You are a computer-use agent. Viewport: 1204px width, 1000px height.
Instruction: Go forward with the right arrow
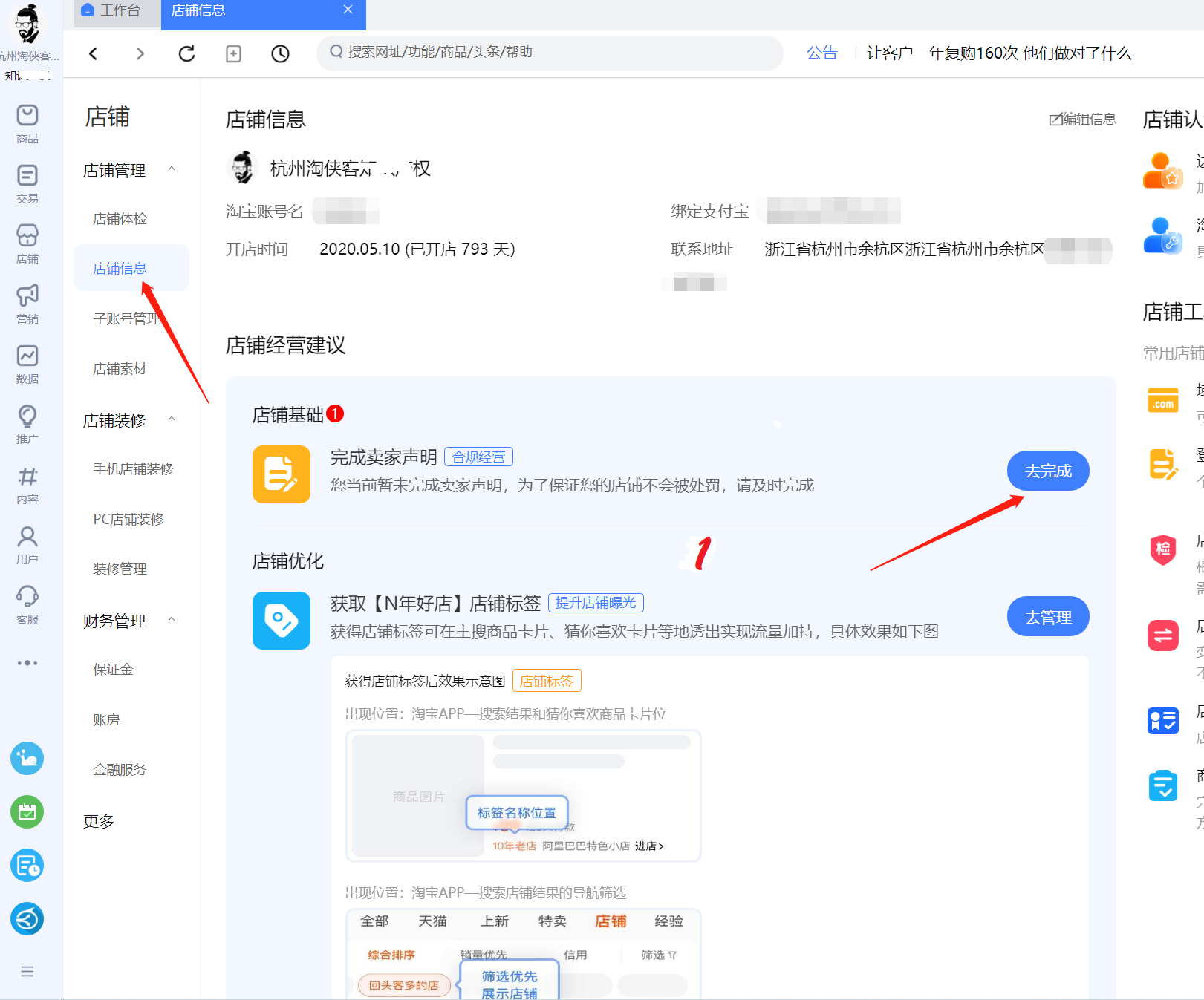pyautogui.click(x=140, y=53)
